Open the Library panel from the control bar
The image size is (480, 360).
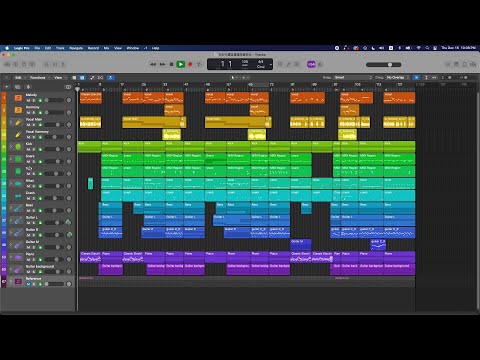click(7, 64)
